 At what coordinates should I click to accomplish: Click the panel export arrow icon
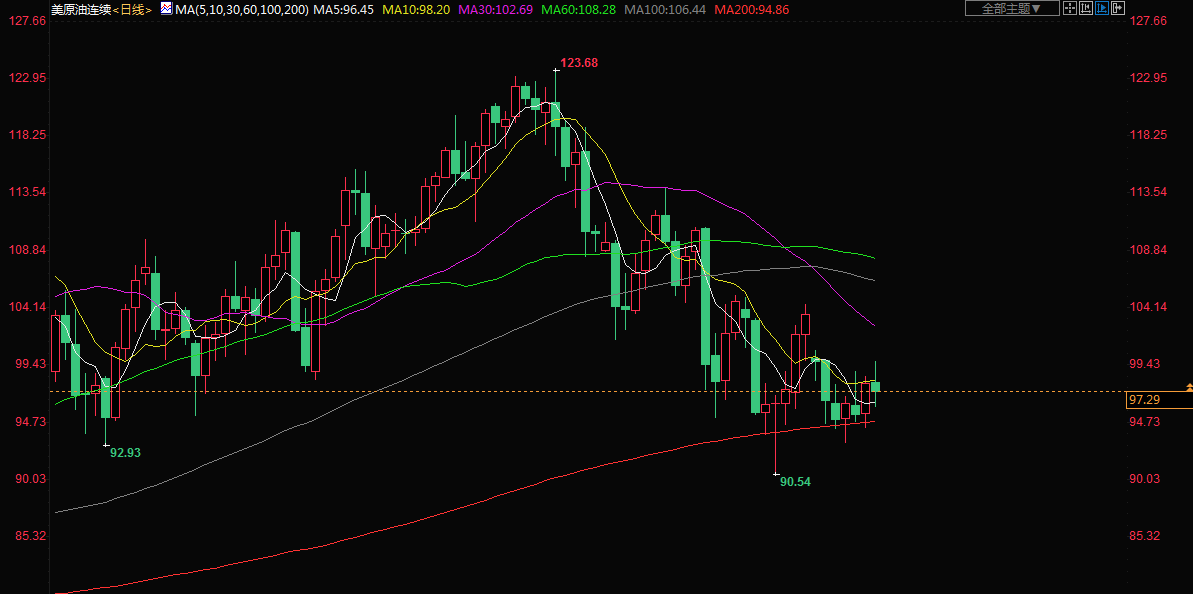[1118, 8]
